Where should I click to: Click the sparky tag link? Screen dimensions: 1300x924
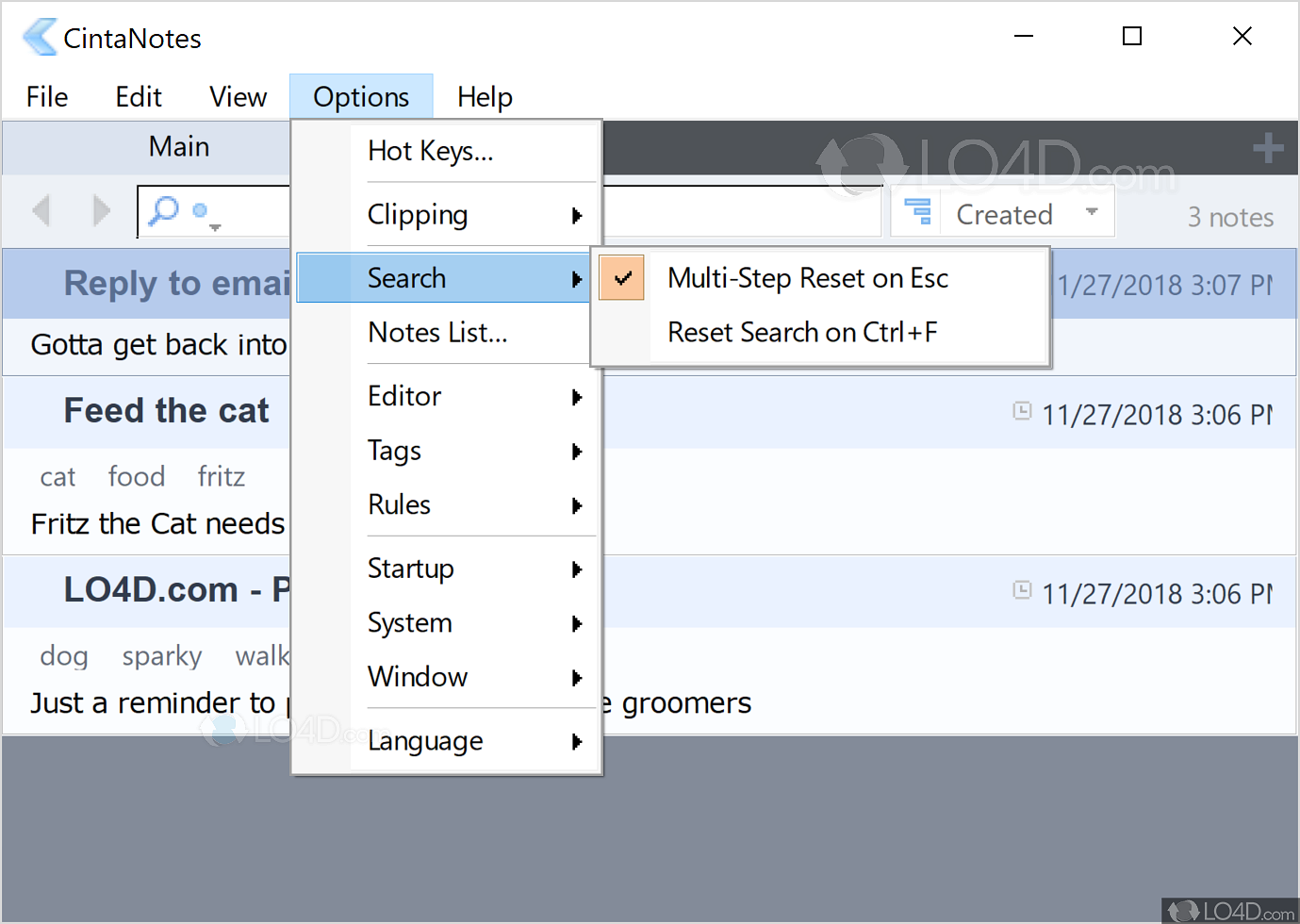[x=162, y=656]
